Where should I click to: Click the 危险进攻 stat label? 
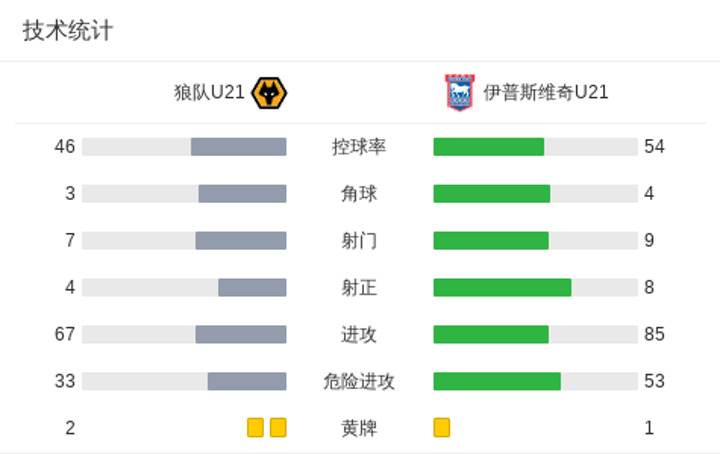click(359, 381)
